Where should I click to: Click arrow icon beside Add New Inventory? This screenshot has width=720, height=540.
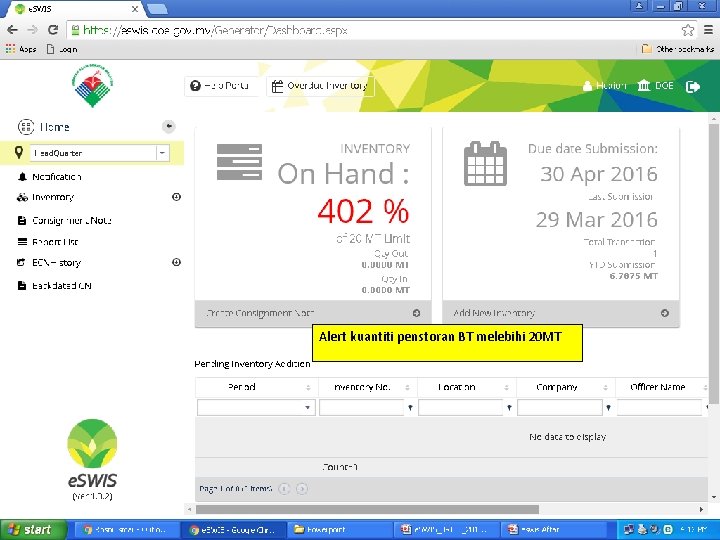tap(664, 313)
